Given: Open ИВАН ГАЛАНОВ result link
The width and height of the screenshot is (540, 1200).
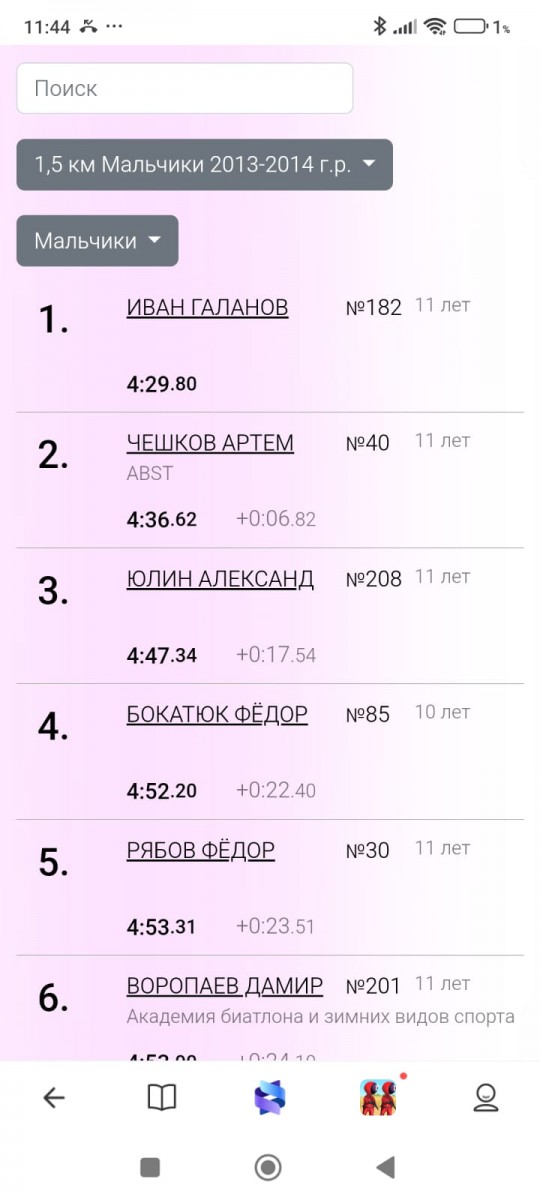Looking at the screenshot, I should point(207,307).
